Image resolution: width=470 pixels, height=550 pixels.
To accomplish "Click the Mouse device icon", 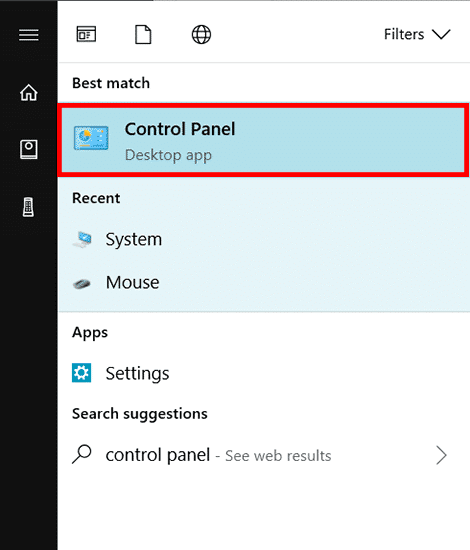I will [82, 283].
